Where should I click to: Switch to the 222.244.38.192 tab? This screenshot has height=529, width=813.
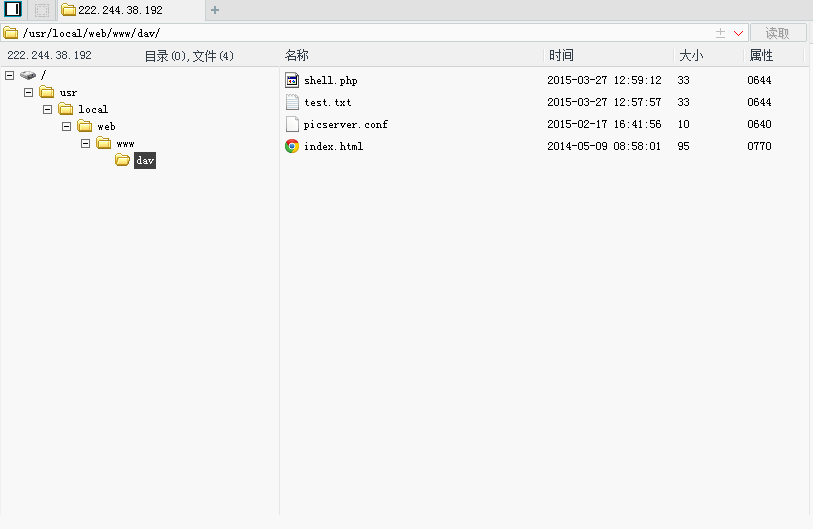131,10
